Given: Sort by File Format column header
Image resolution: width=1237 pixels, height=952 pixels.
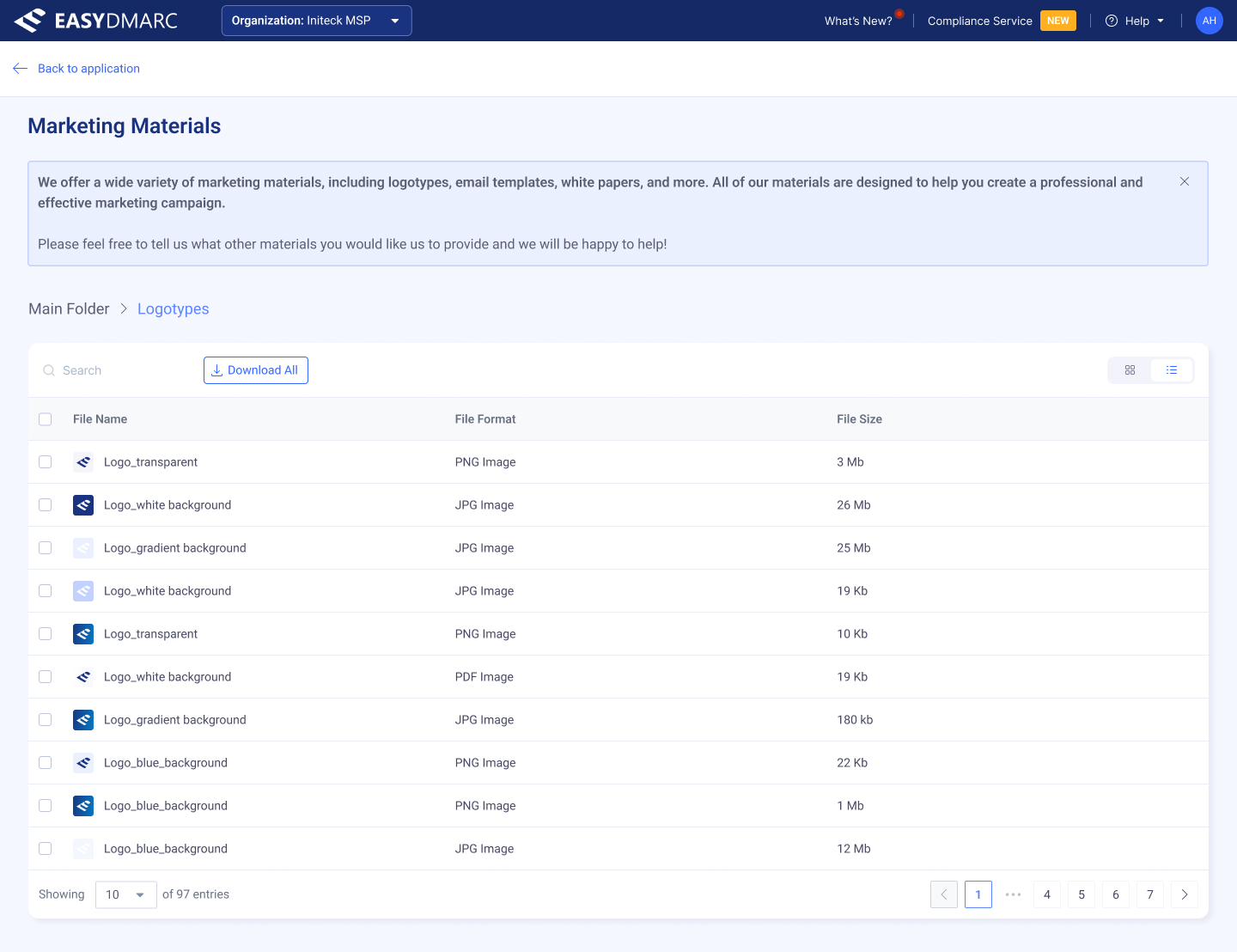Looking at the screenshot, I should [x=485, y=419].
